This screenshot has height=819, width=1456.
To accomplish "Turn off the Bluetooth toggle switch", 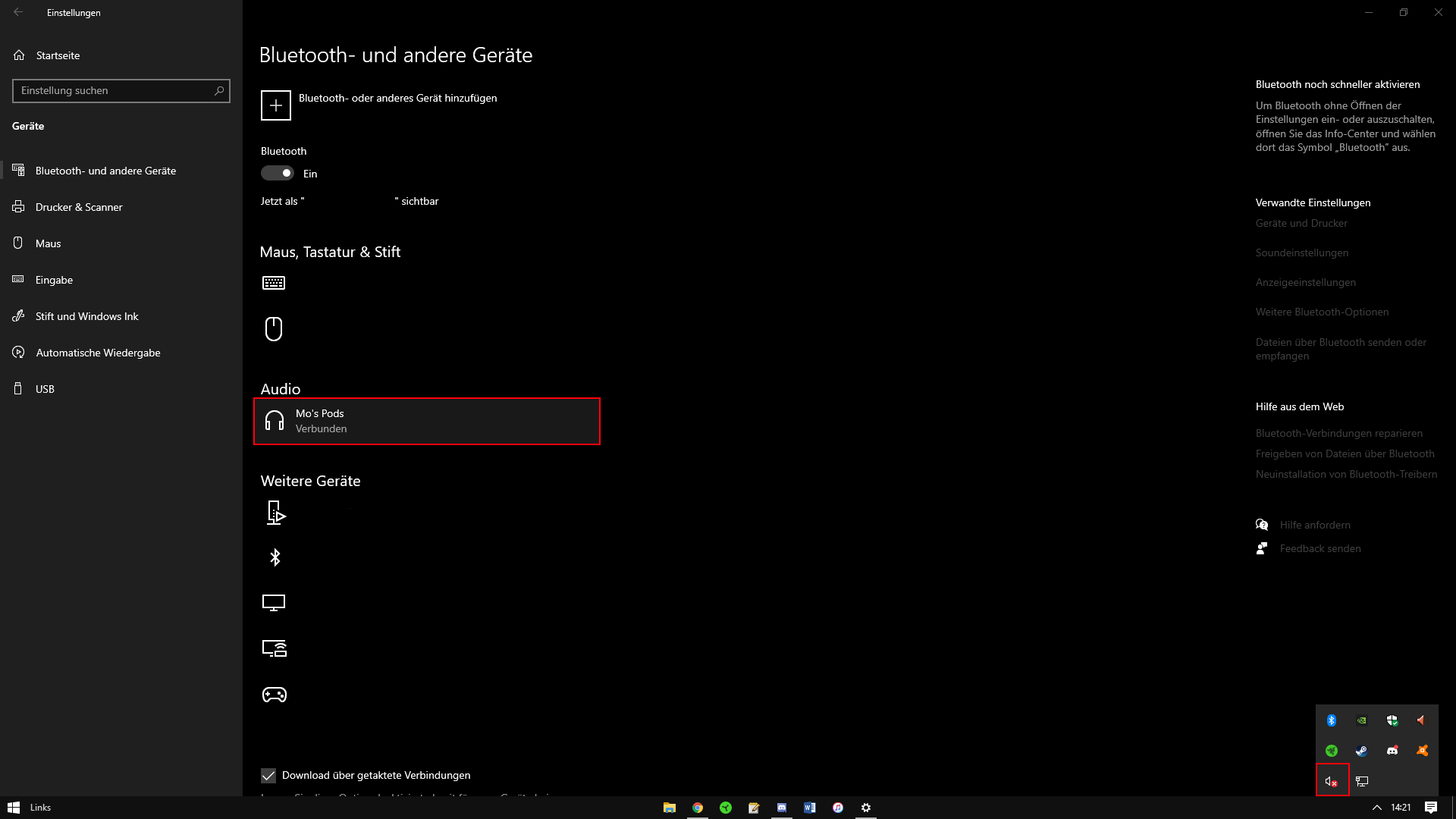I will [278, 174].
